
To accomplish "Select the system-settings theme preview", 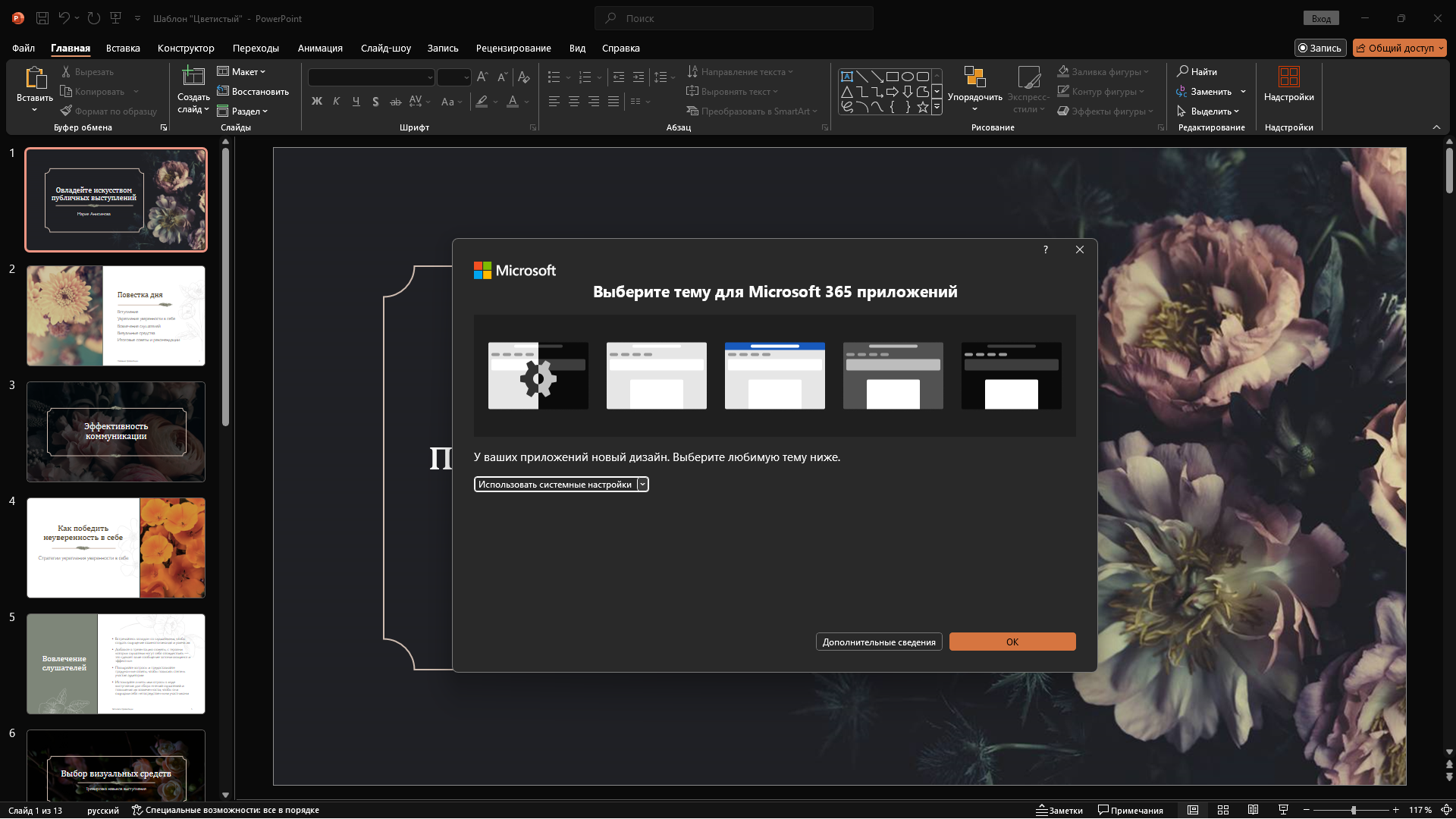I will (x=538, y=376).
